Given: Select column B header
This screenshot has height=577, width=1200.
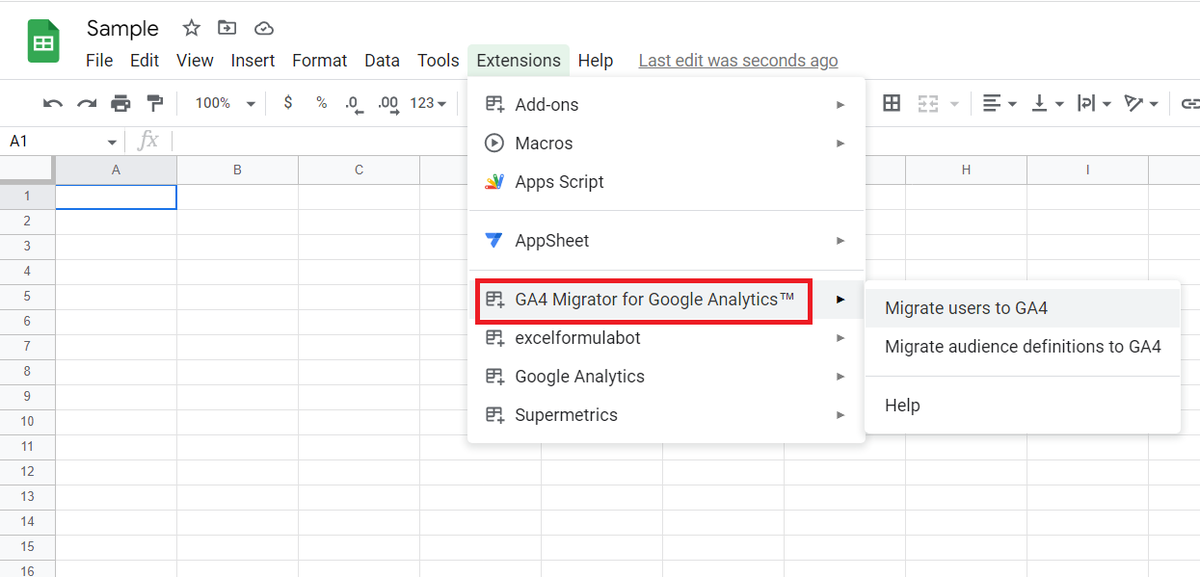Looking at the screenshot, I should tap(237, 170).
